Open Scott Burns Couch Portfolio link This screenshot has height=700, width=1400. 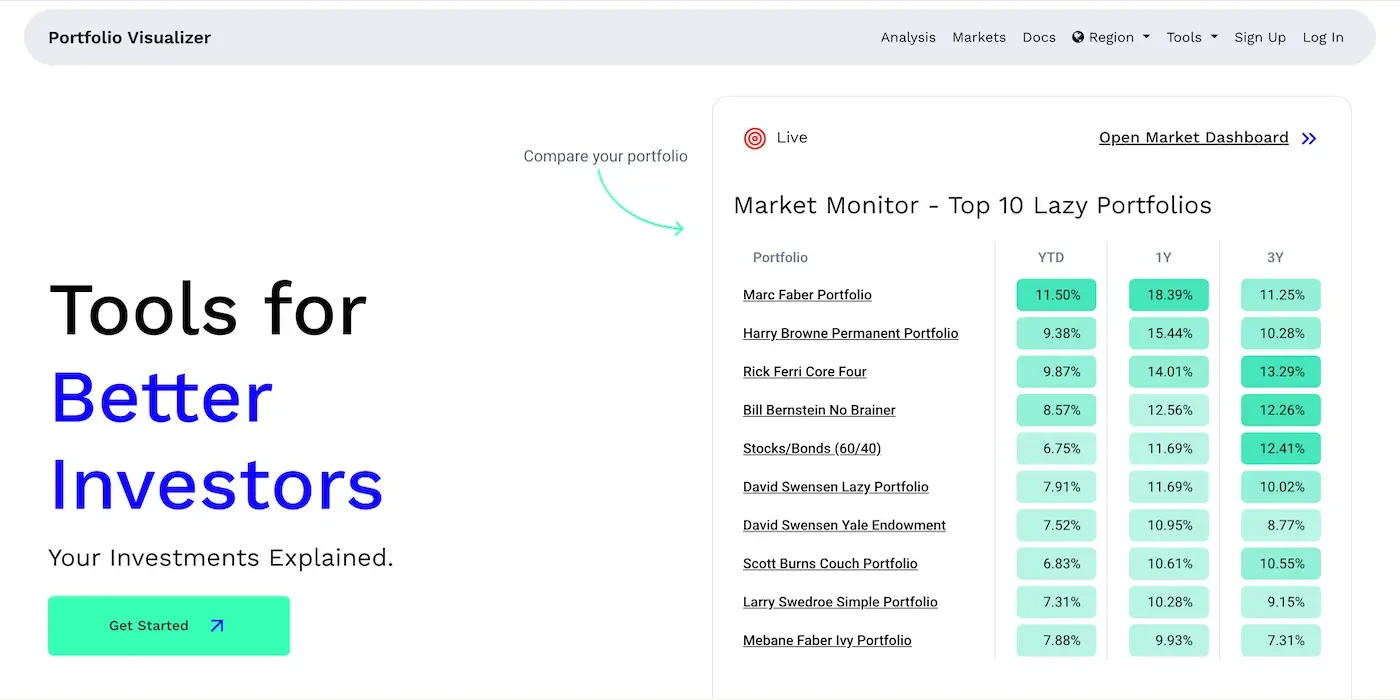(830, 564)
